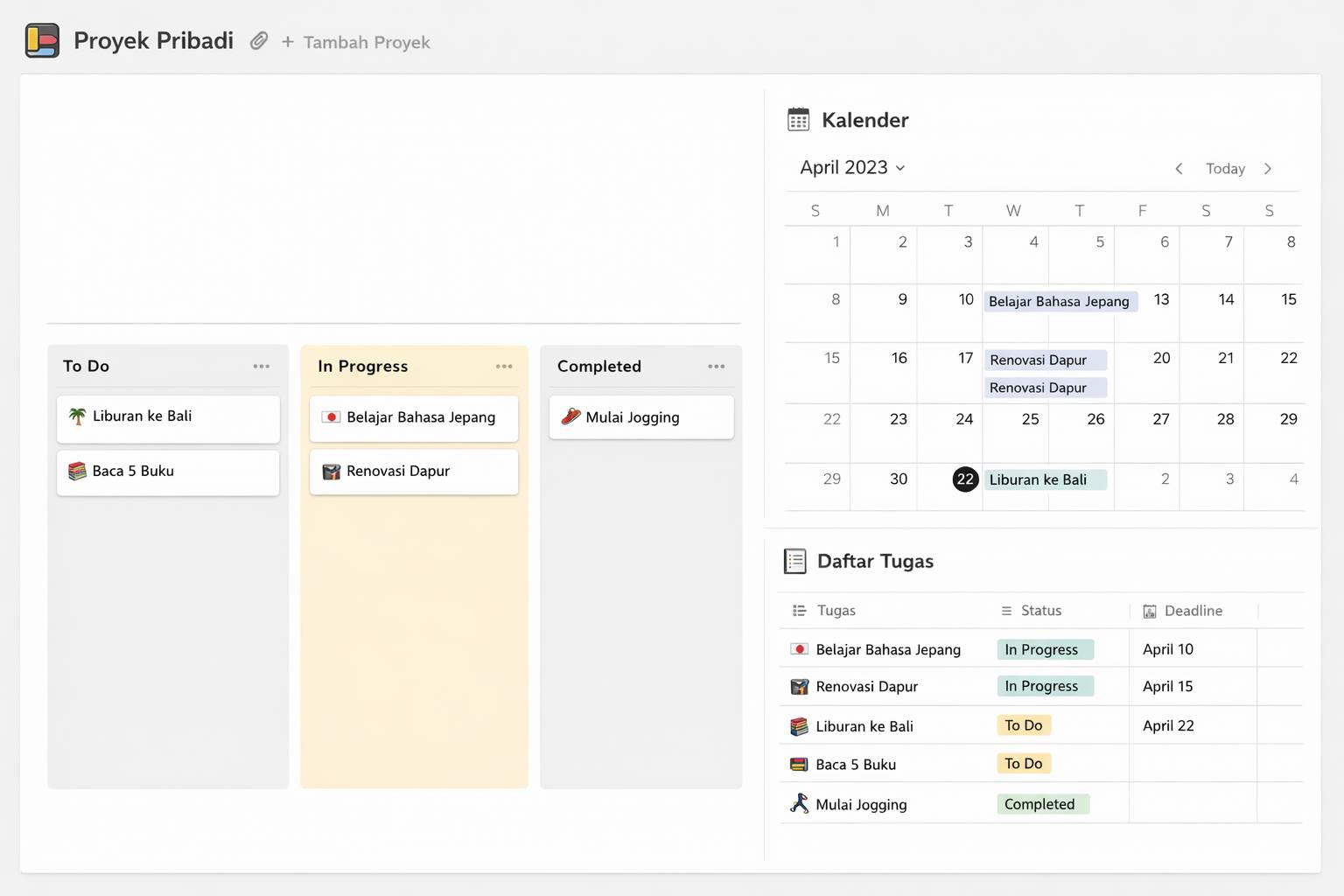This screenshot has height=896, width=1344.
Task: Click the Tugas column header
Action: 836,611
